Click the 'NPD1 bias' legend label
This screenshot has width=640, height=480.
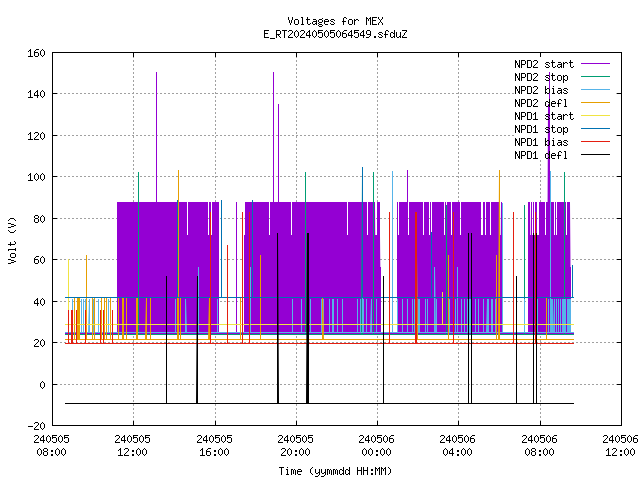click(541, 142)
